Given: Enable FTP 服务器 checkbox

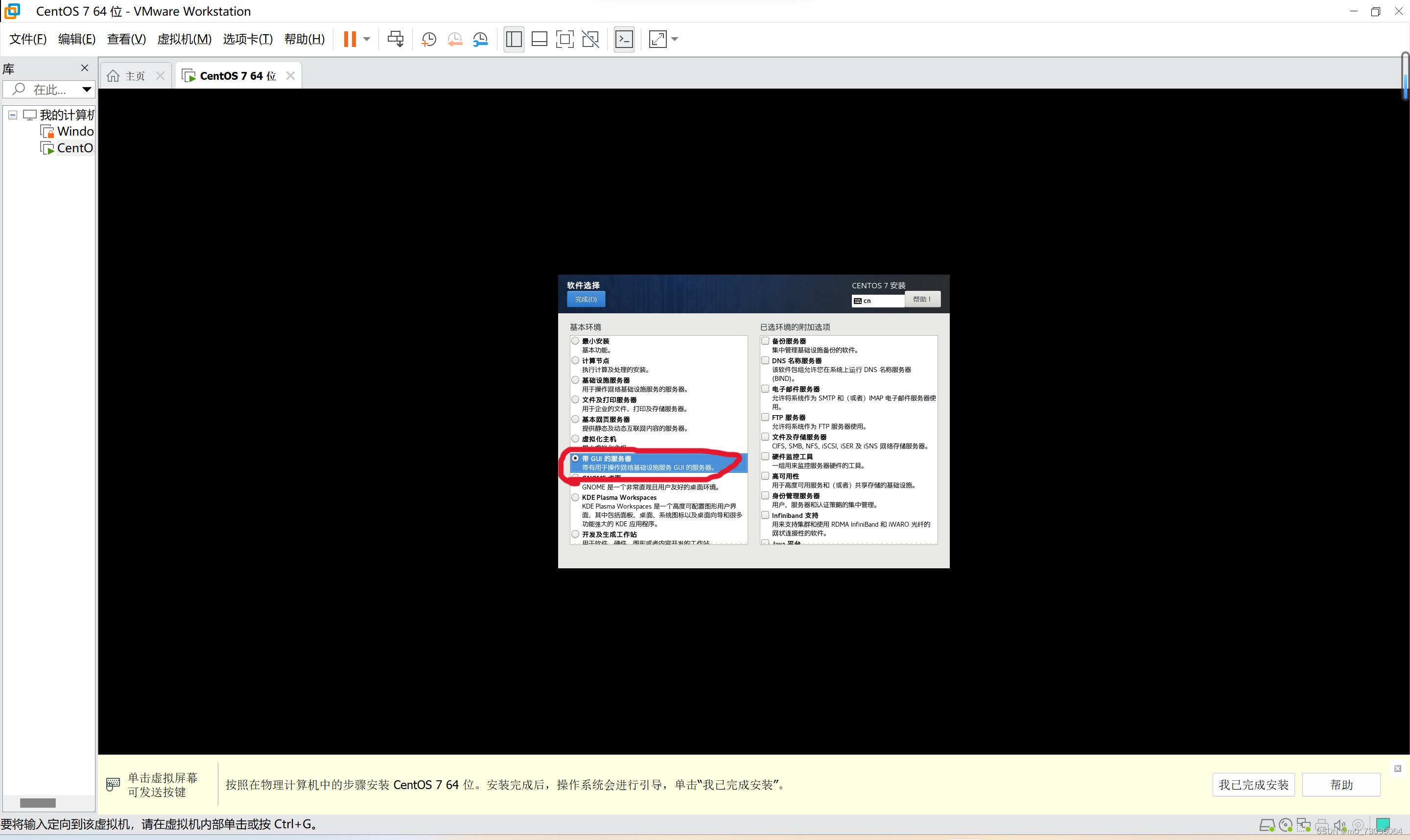Looking at the screenshot, I should [765, 417].
